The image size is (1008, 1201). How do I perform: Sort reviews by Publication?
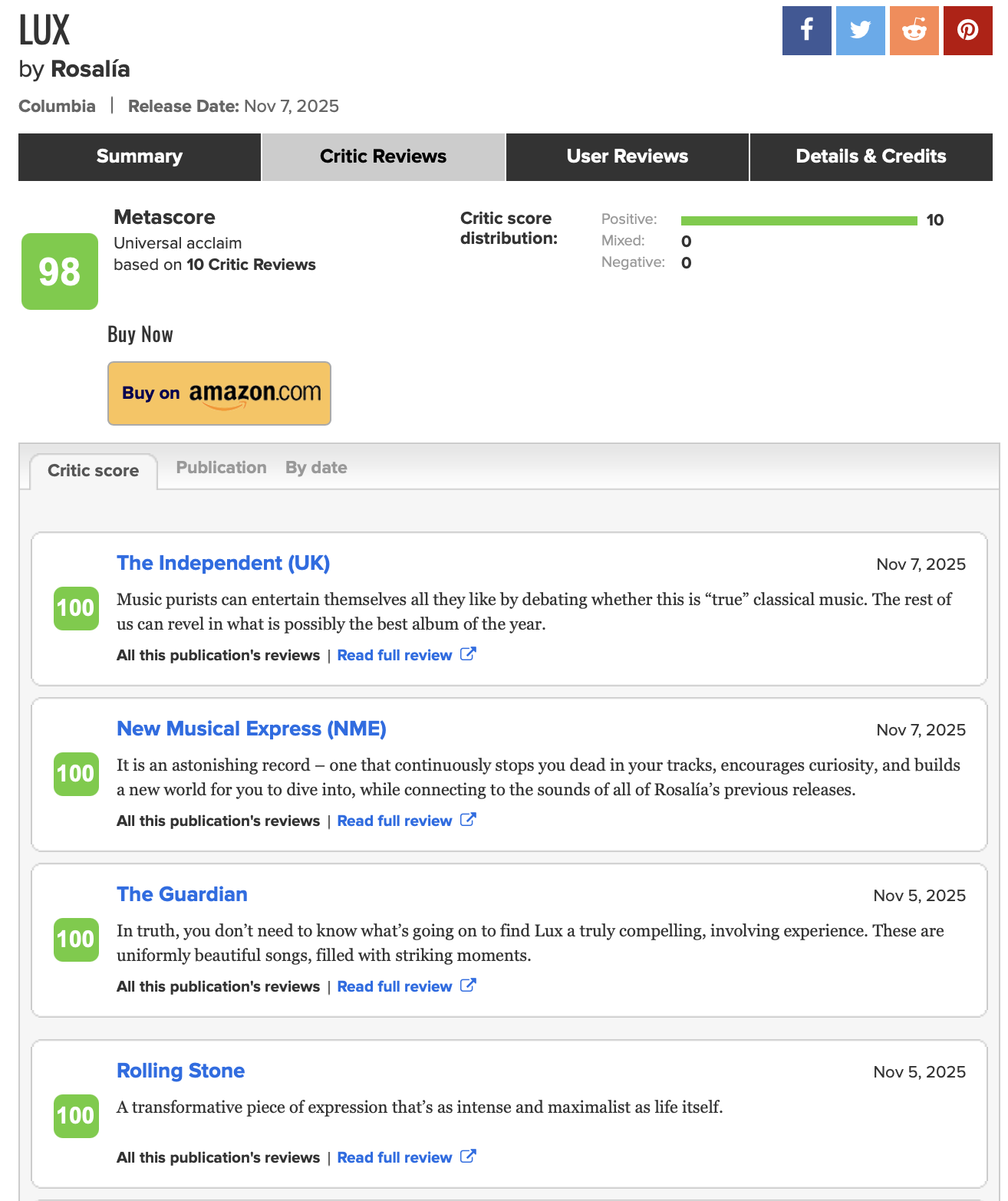click(221, 468)
